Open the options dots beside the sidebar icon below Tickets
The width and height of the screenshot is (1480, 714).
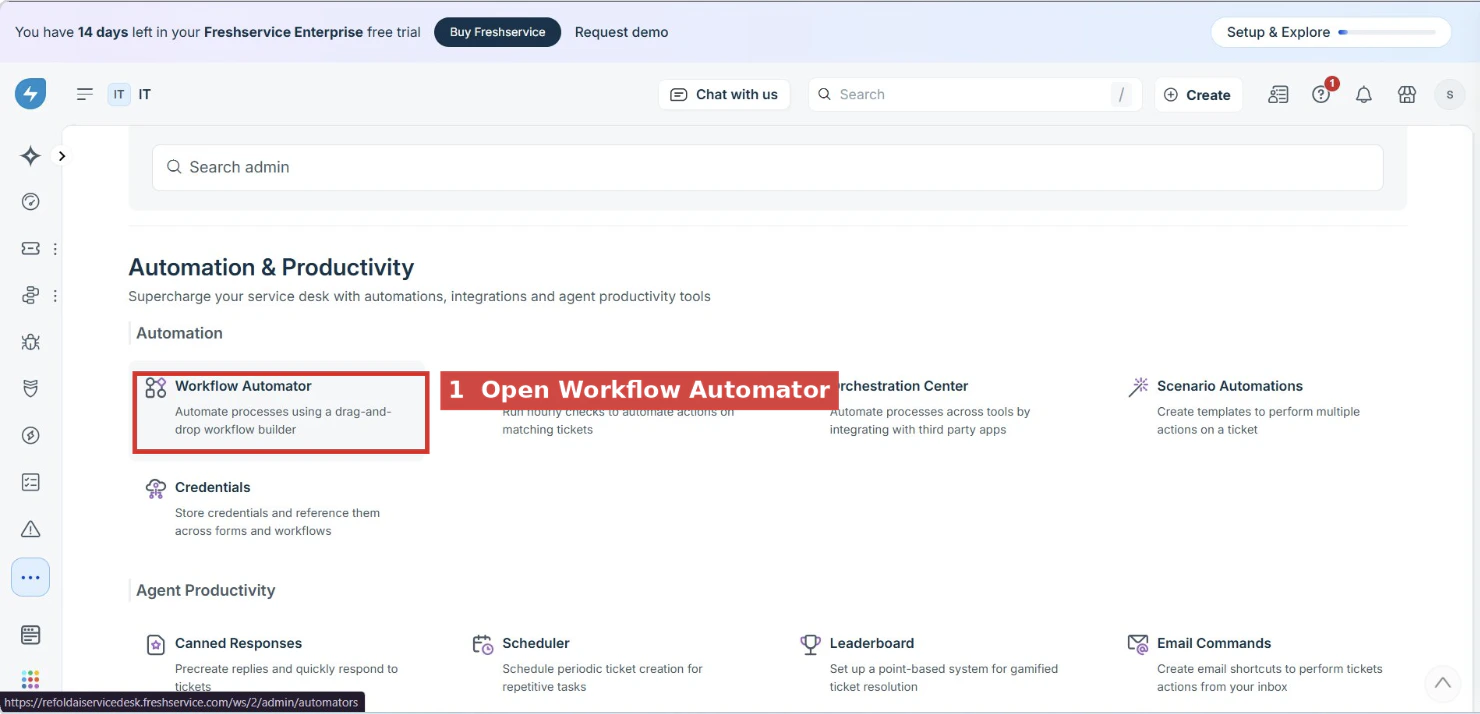[55, 296]
